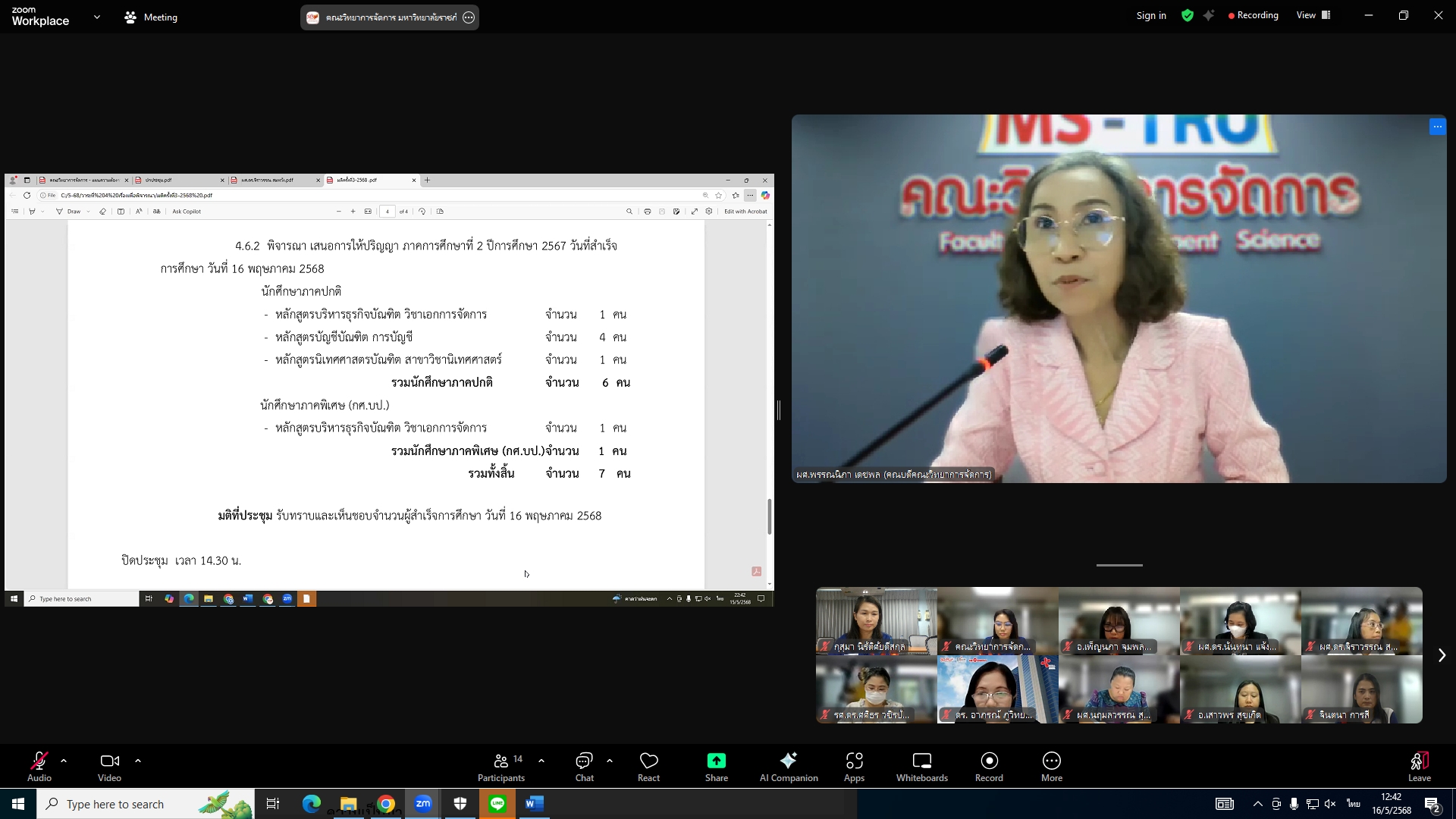1456x819 pixels.
Task: Toggle the camera with the Video button
Action: coord(109,766)
